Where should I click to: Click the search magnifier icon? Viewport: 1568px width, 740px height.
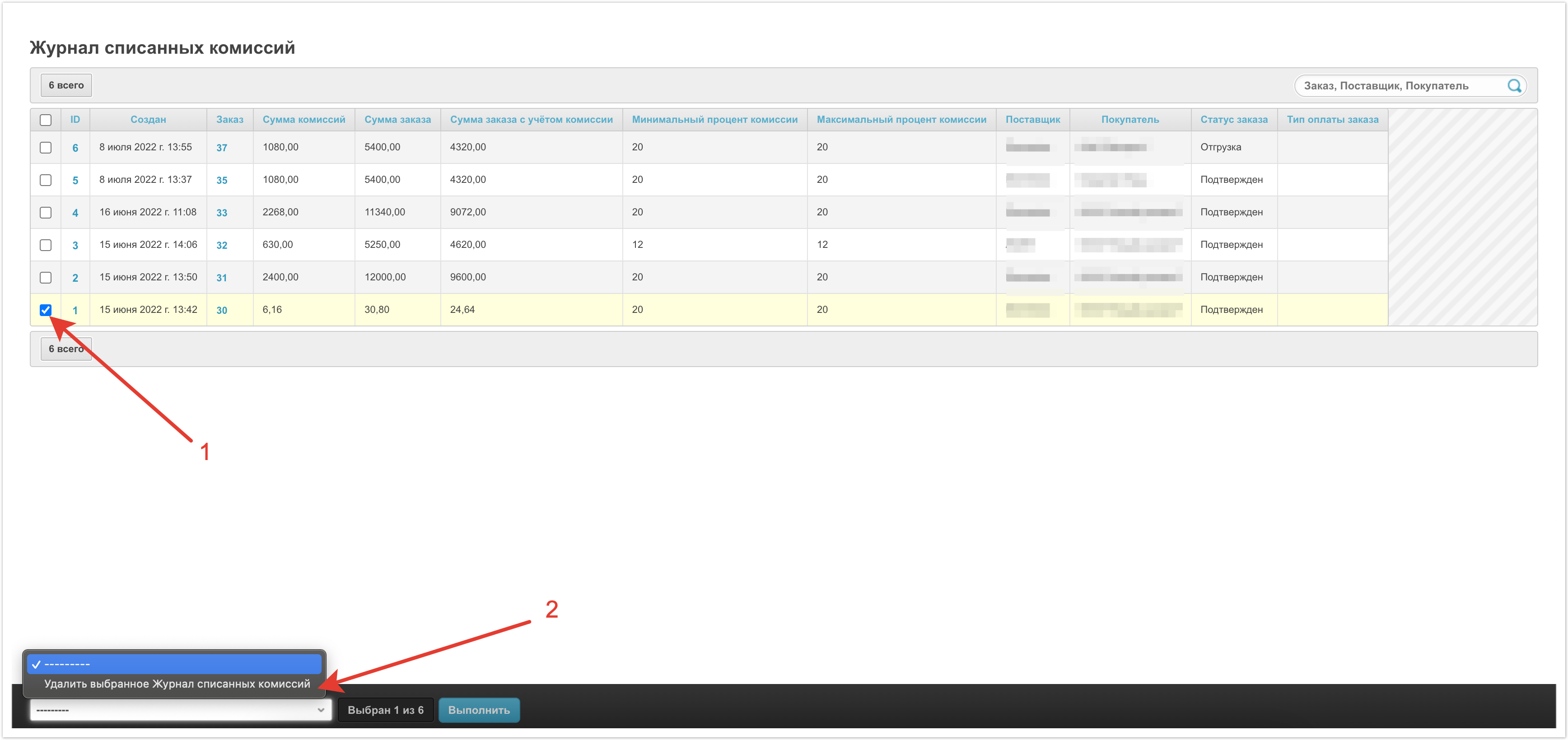(1514, 86)
